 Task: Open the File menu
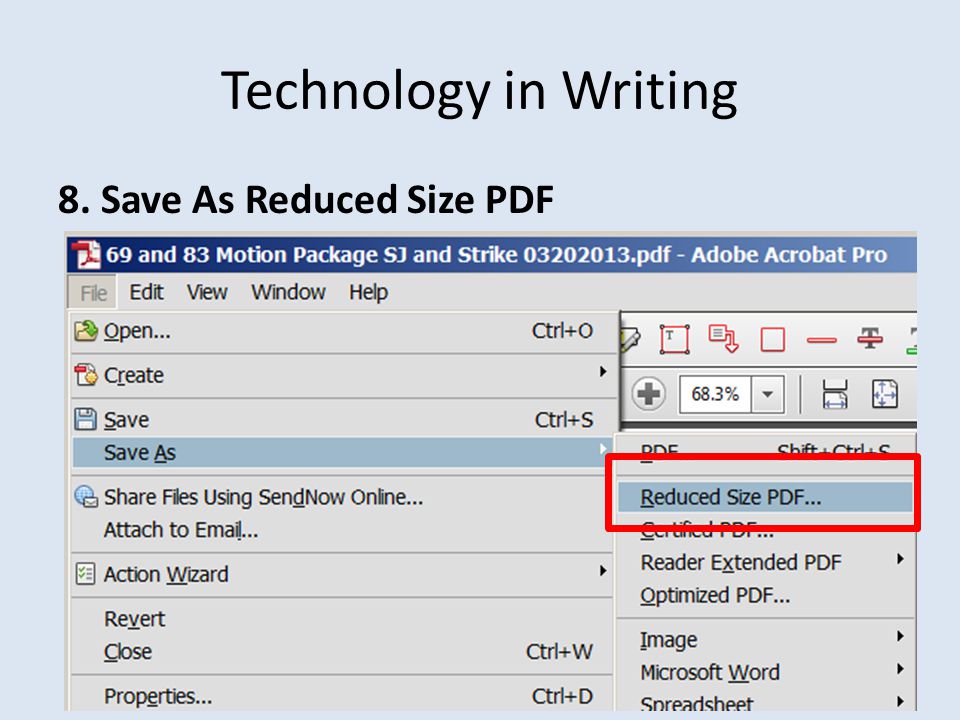[x=93, y=293]
